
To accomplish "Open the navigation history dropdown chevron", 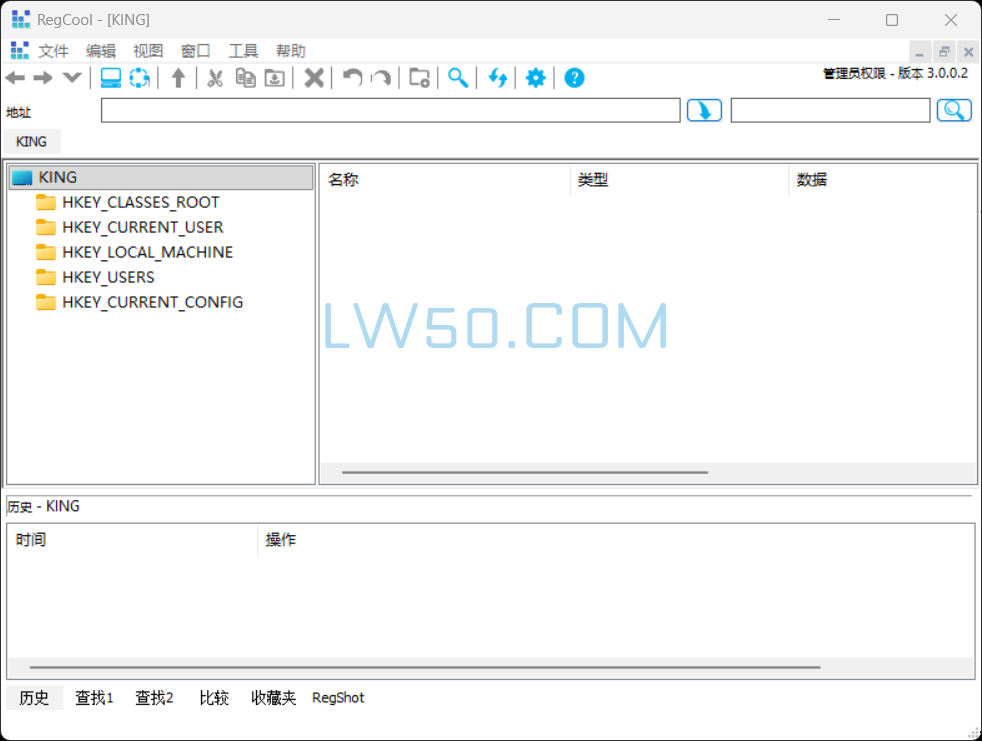I will (71, 77).
